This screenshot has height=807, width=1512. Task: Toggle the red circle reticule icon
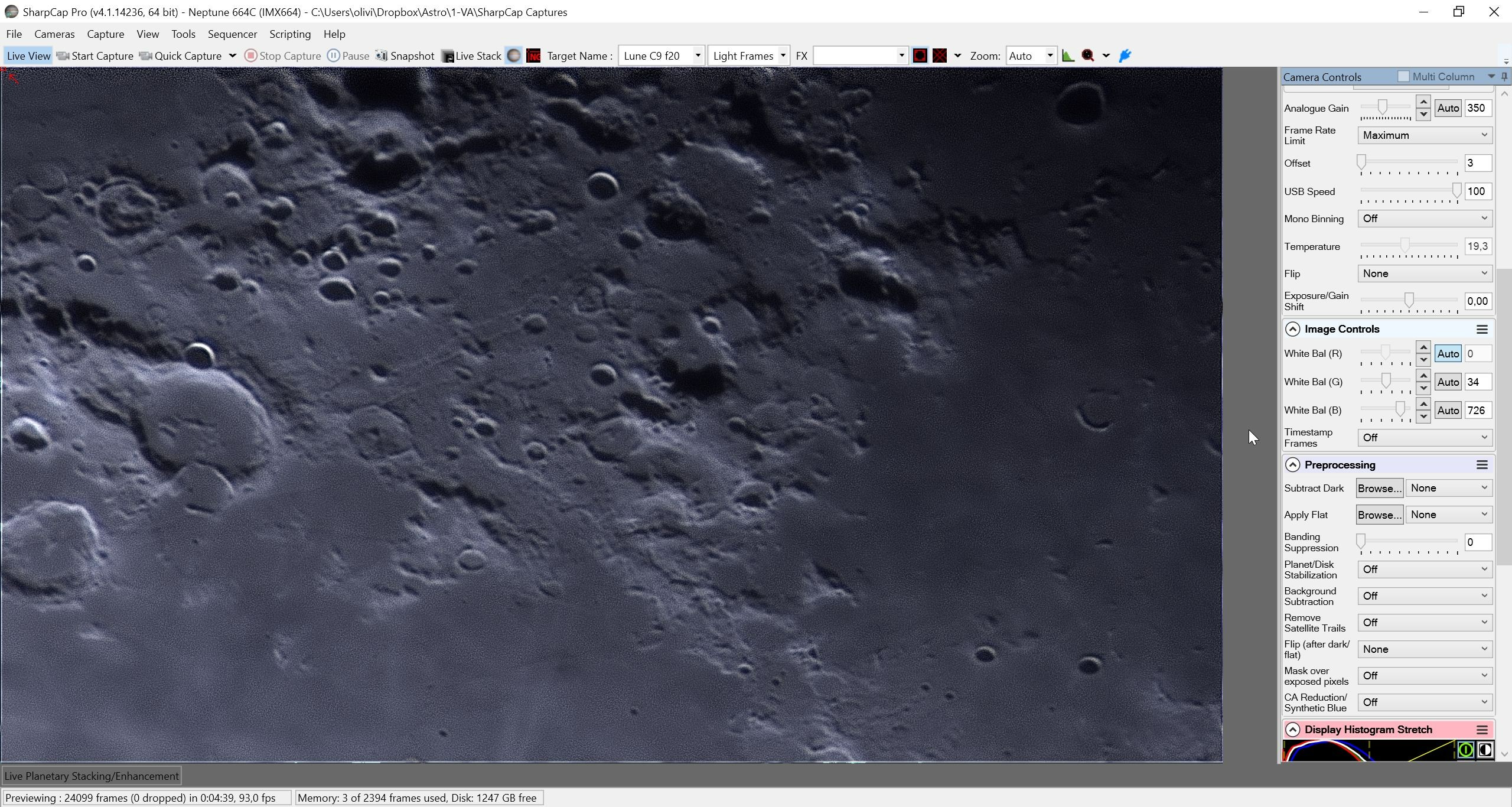pyautogui.click(x=920, y=56)
